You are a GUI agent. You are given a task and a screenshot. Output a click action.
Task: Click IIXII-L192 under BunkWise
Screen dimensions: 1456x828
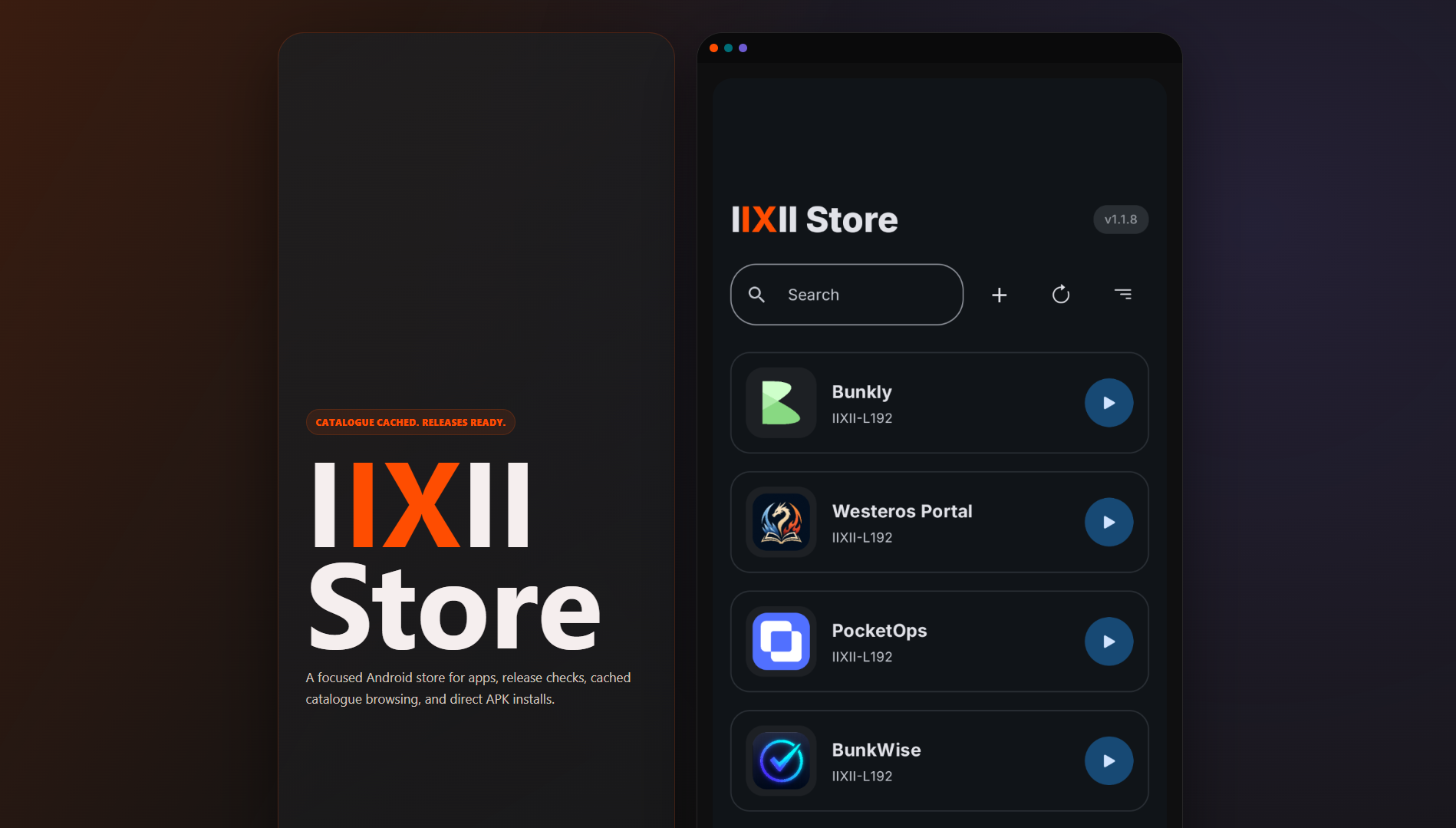click(862, 777)
